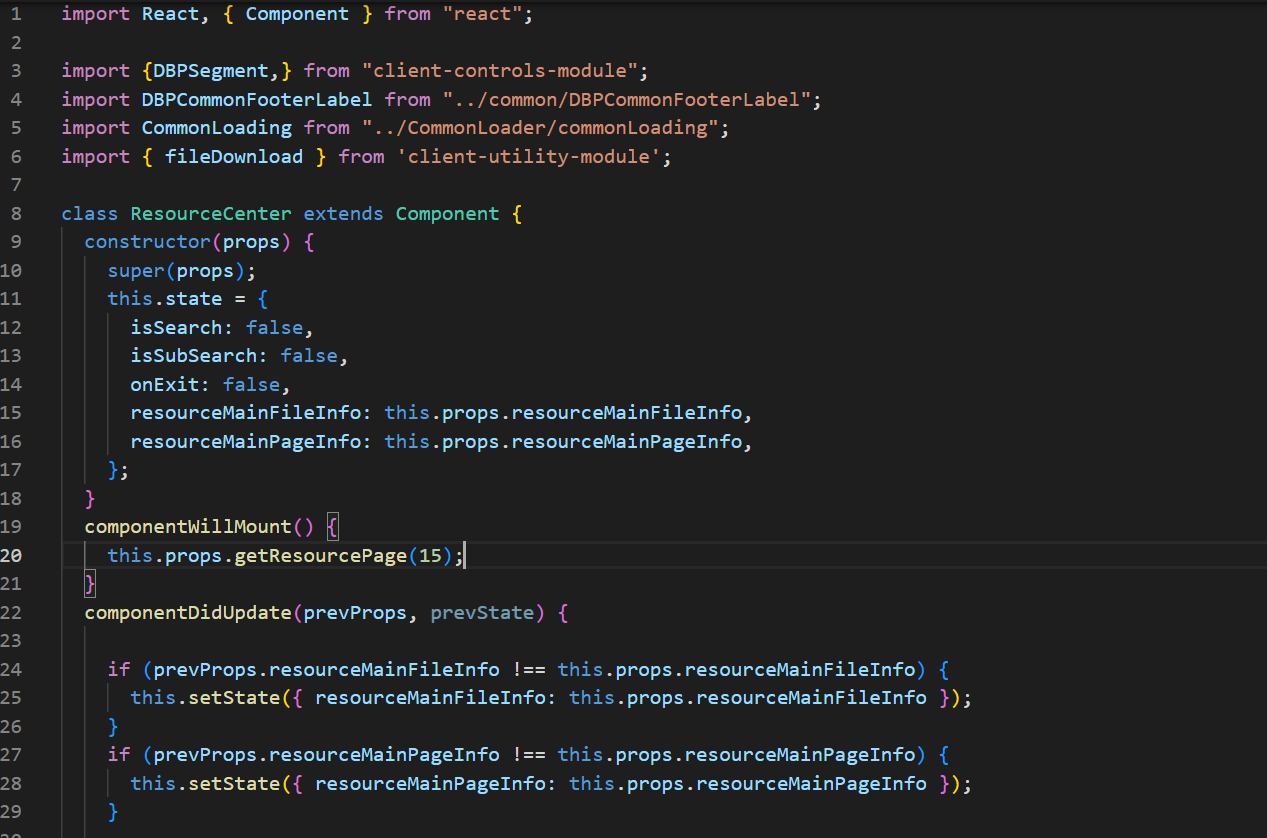Screen dimensions: 1267x838
Task: Click the false value on line 14
Action: [251, 385]
